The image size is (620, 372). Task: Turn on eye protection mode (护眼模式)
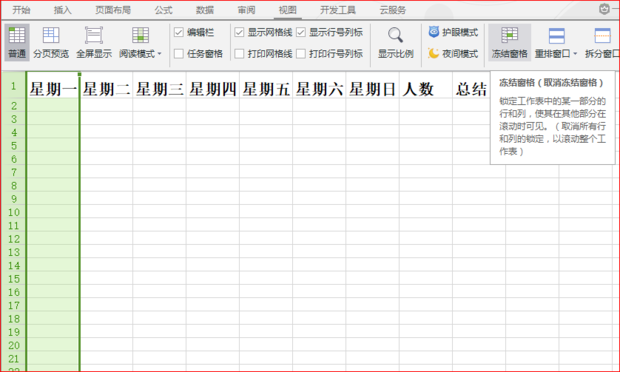[x=453, y=32]
